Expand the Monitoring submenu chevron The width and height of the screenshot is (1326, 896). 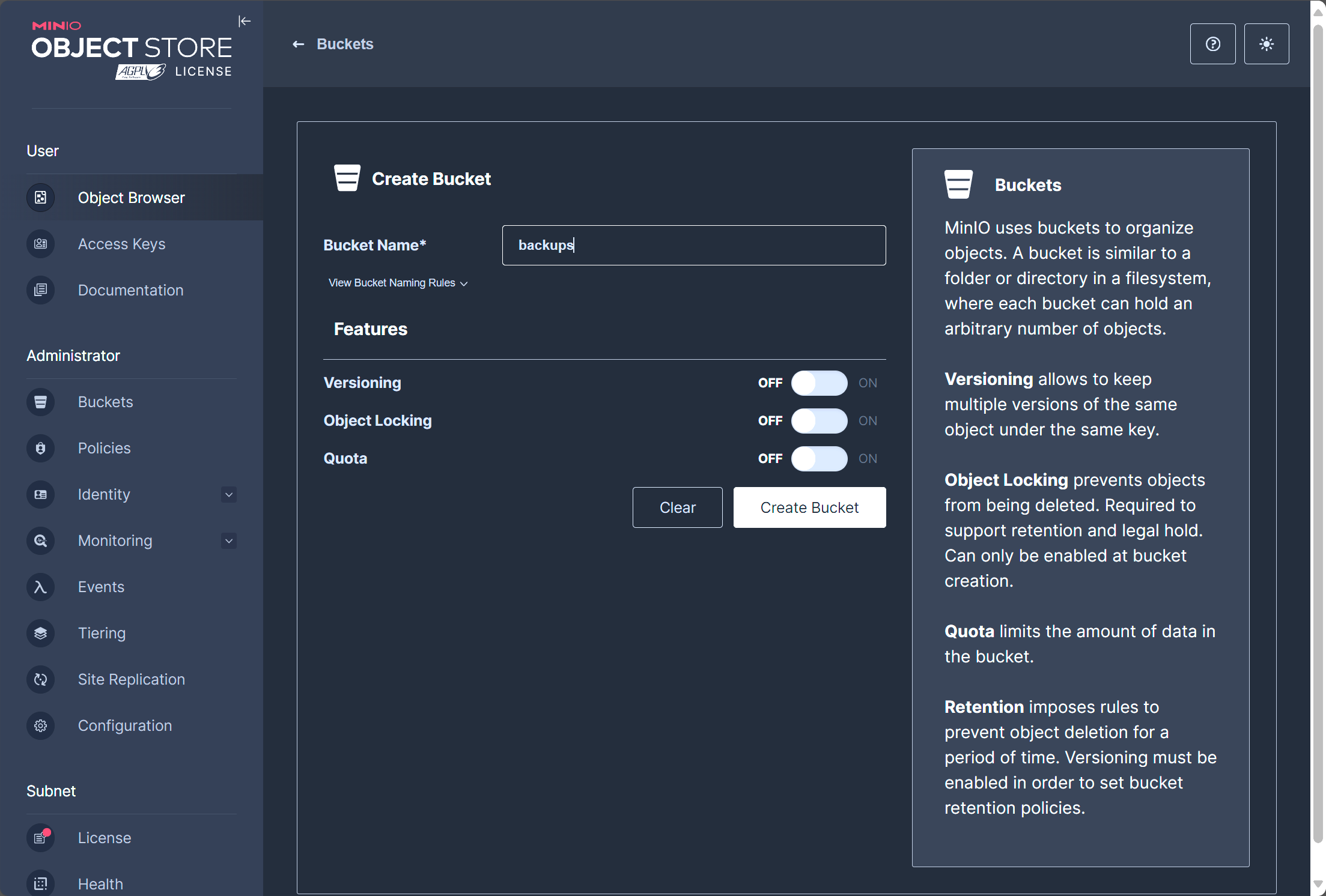(228, 540)
